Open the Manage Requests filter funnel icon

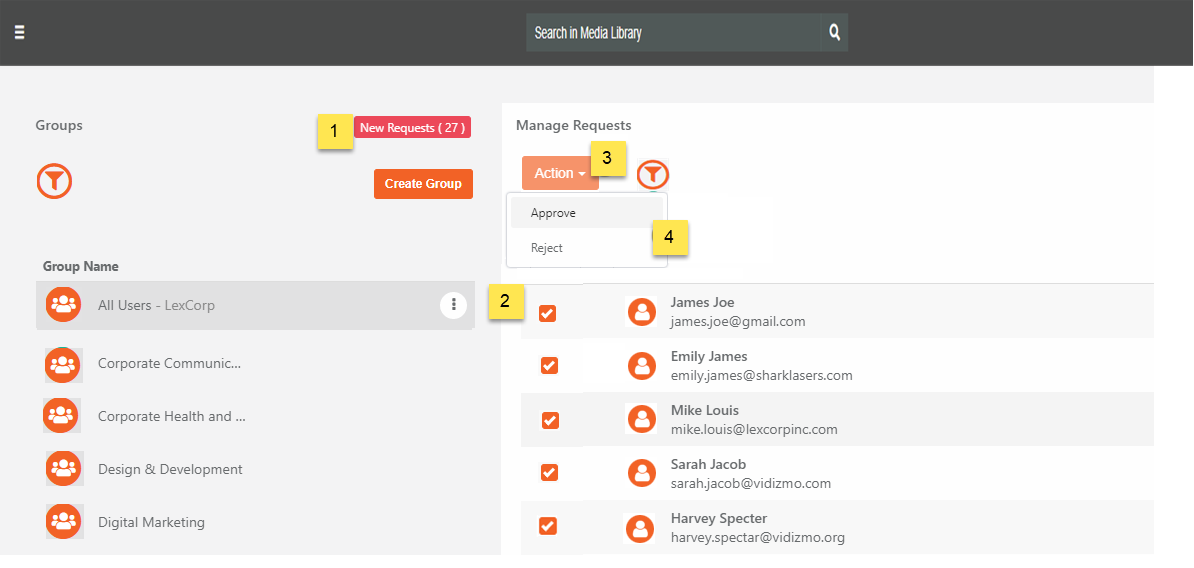653,175
